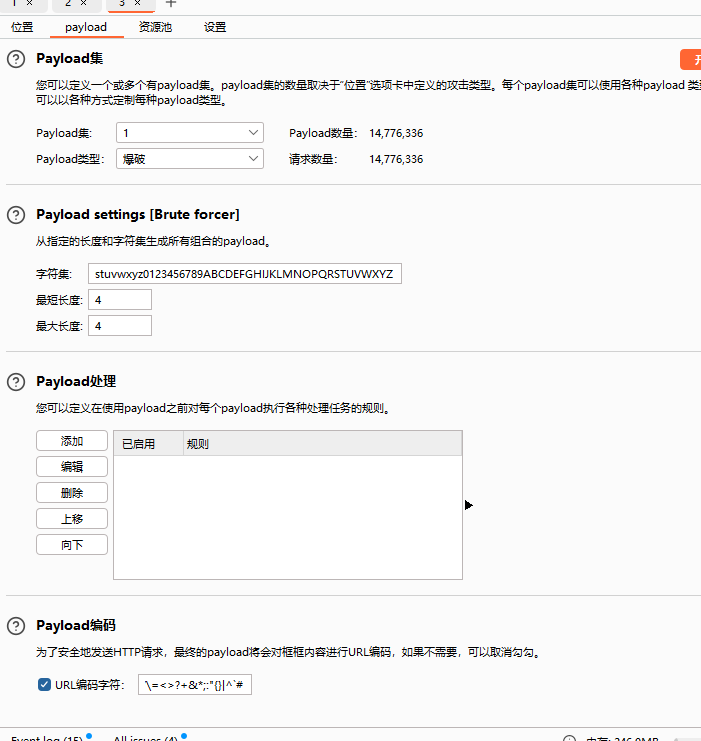701x741 pixels.
Task: Focus the 最大长度 input field
Action: [120, 326]
